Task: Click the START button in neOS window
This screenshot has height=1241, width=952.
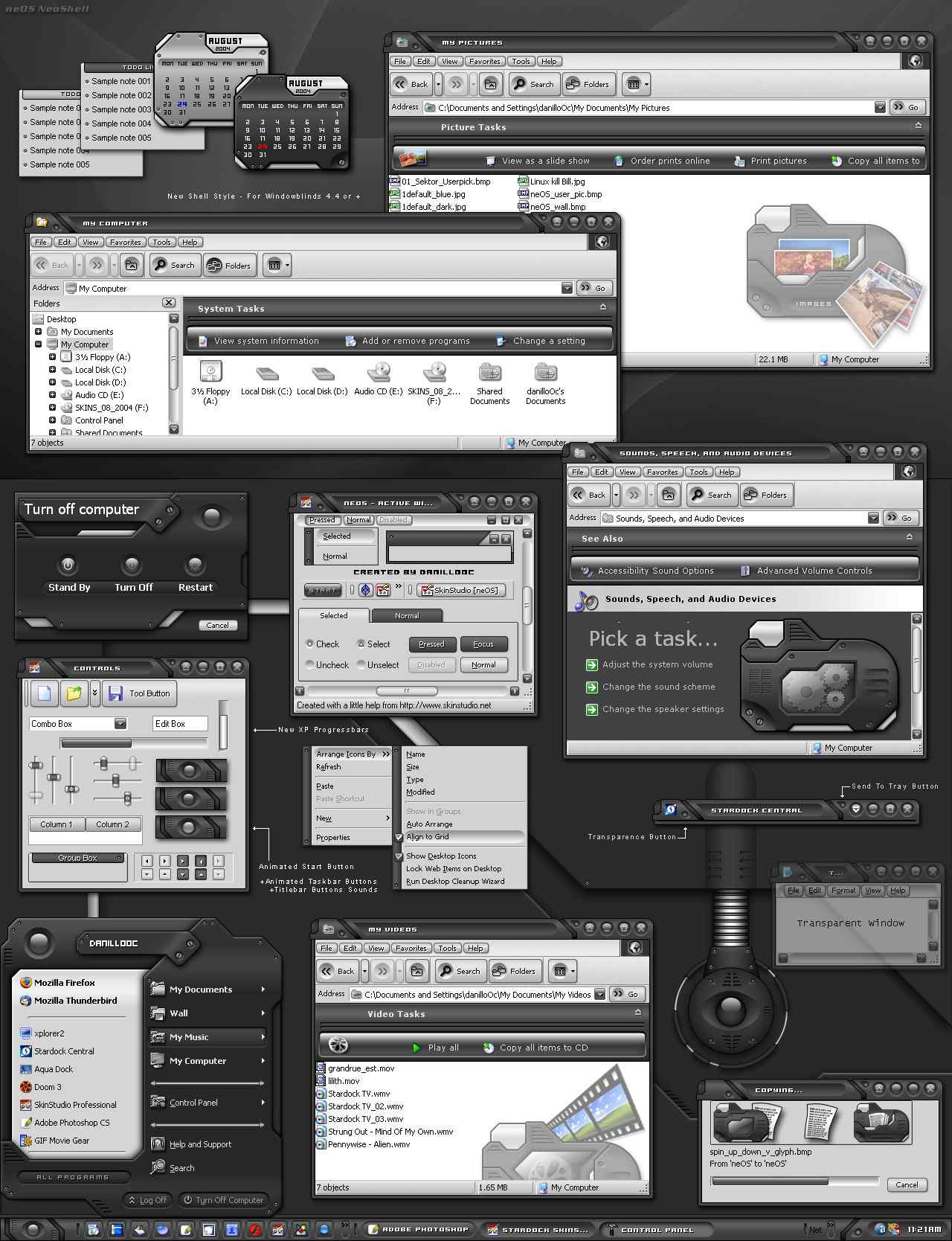Action: 323,590
